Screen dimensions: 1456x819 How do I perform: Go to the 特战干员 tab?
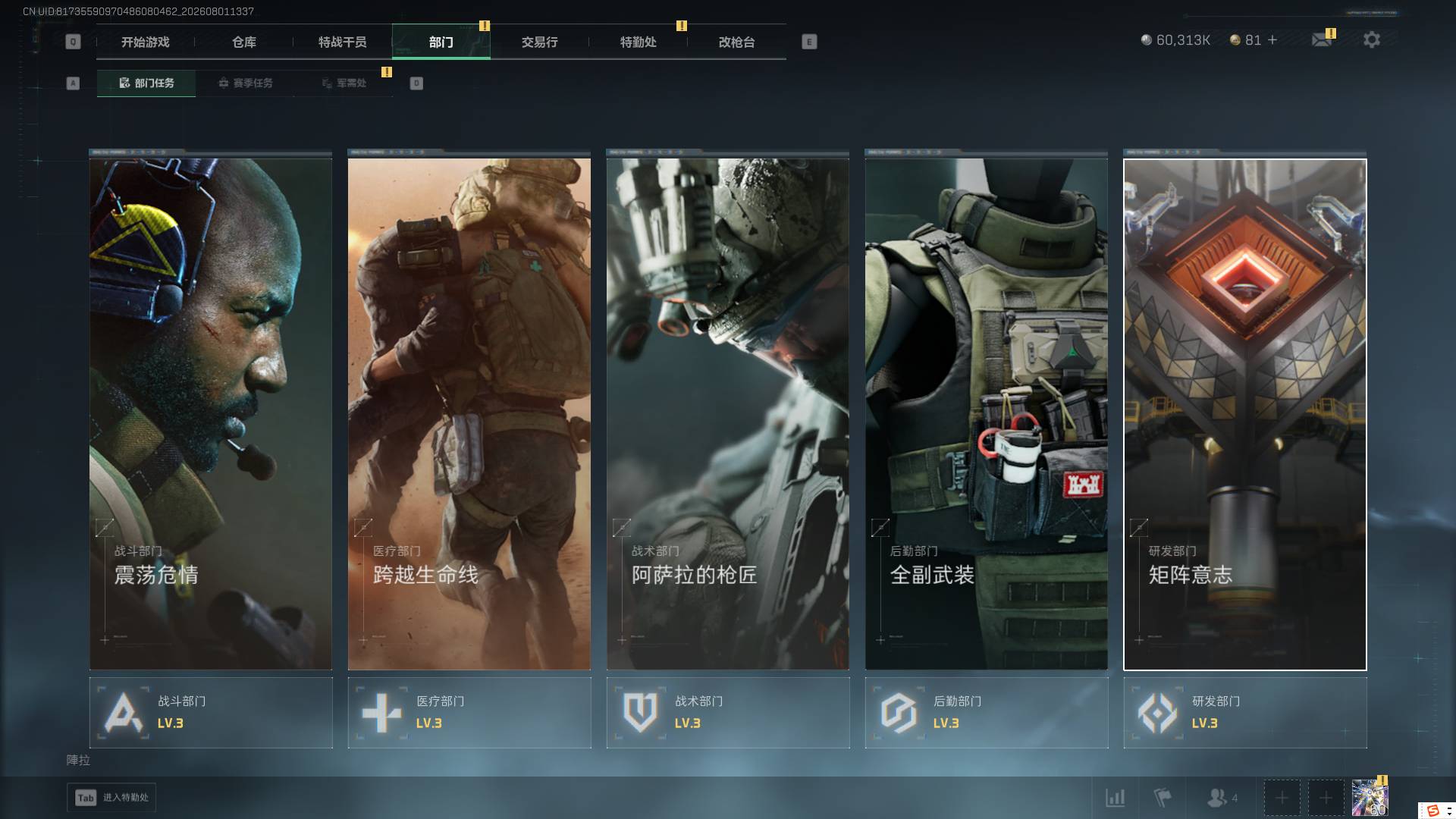click(343, 42)
